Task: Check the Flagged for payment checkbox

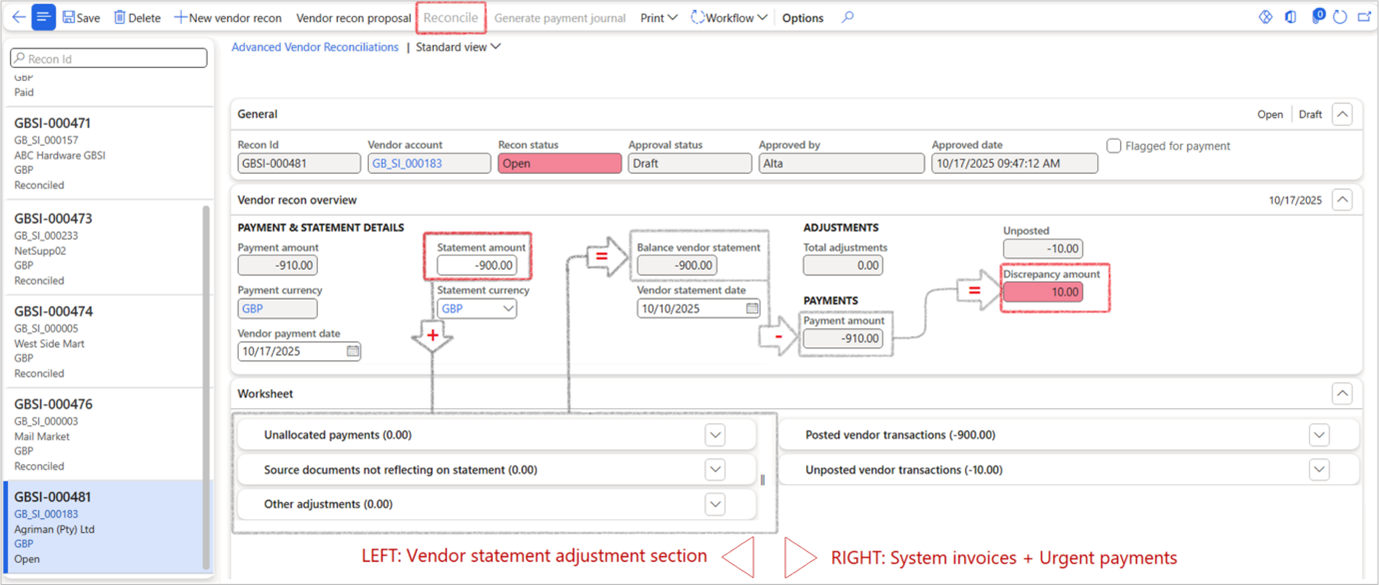Action: [x=1114, y=146]
